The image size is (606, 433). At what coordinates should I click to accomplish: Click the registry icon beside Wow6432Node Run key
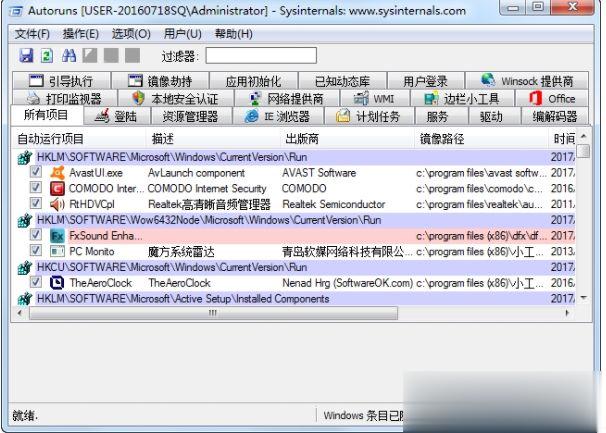[25, 220]
